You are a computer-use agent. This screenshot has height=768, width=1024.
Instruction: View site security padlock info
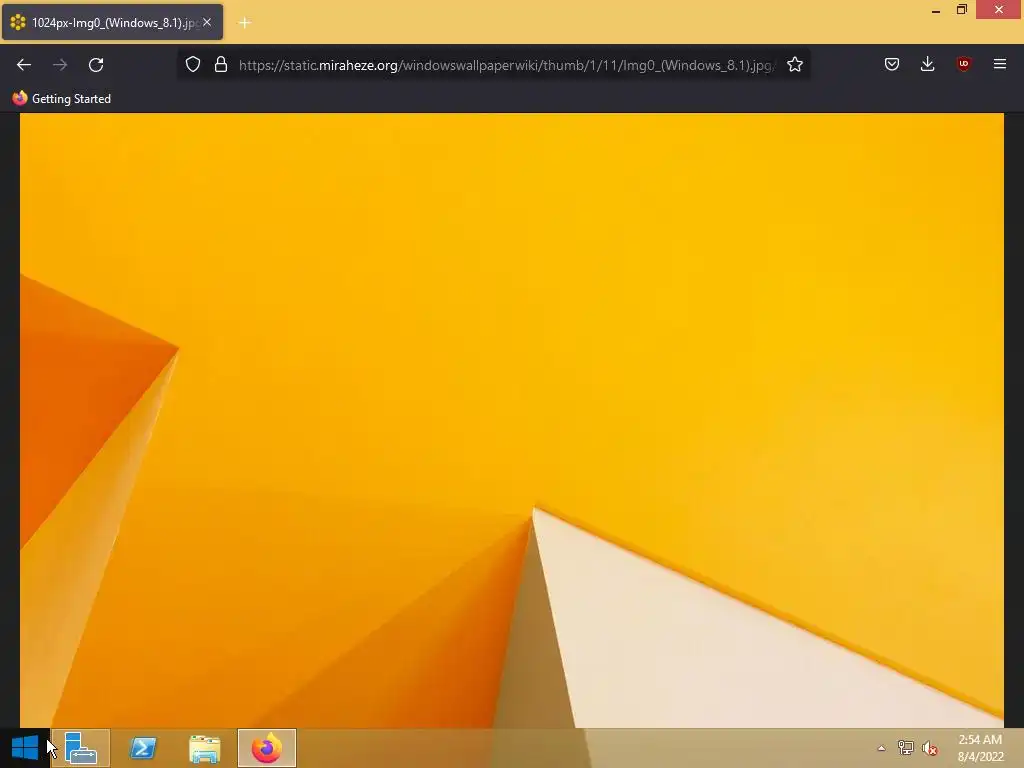point(221,65)
